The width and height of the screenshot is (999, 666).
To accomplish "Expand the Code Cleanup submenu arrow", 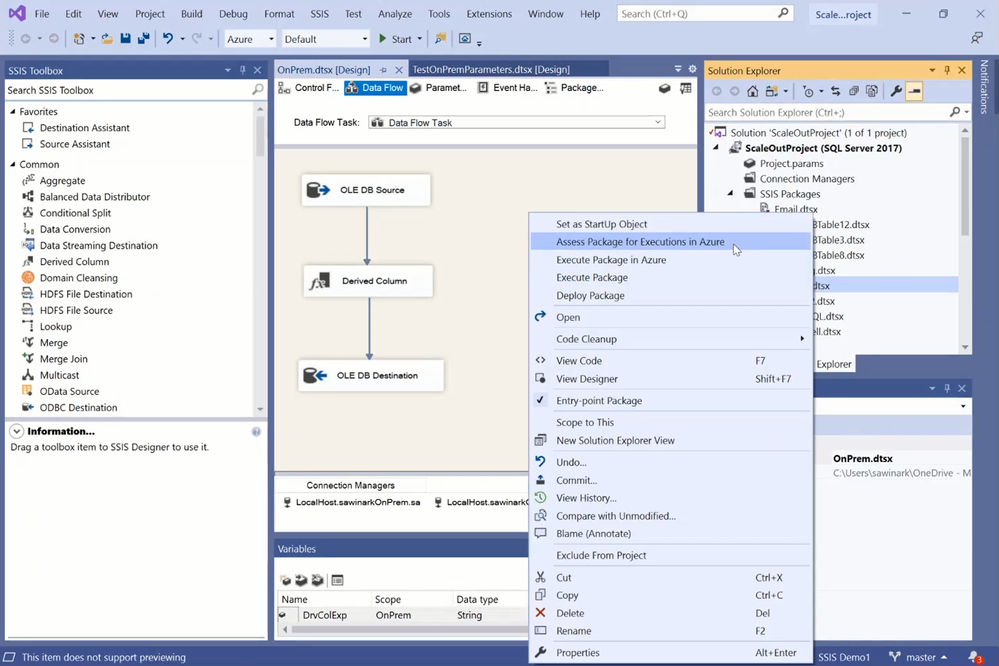I will click(802, 338).
